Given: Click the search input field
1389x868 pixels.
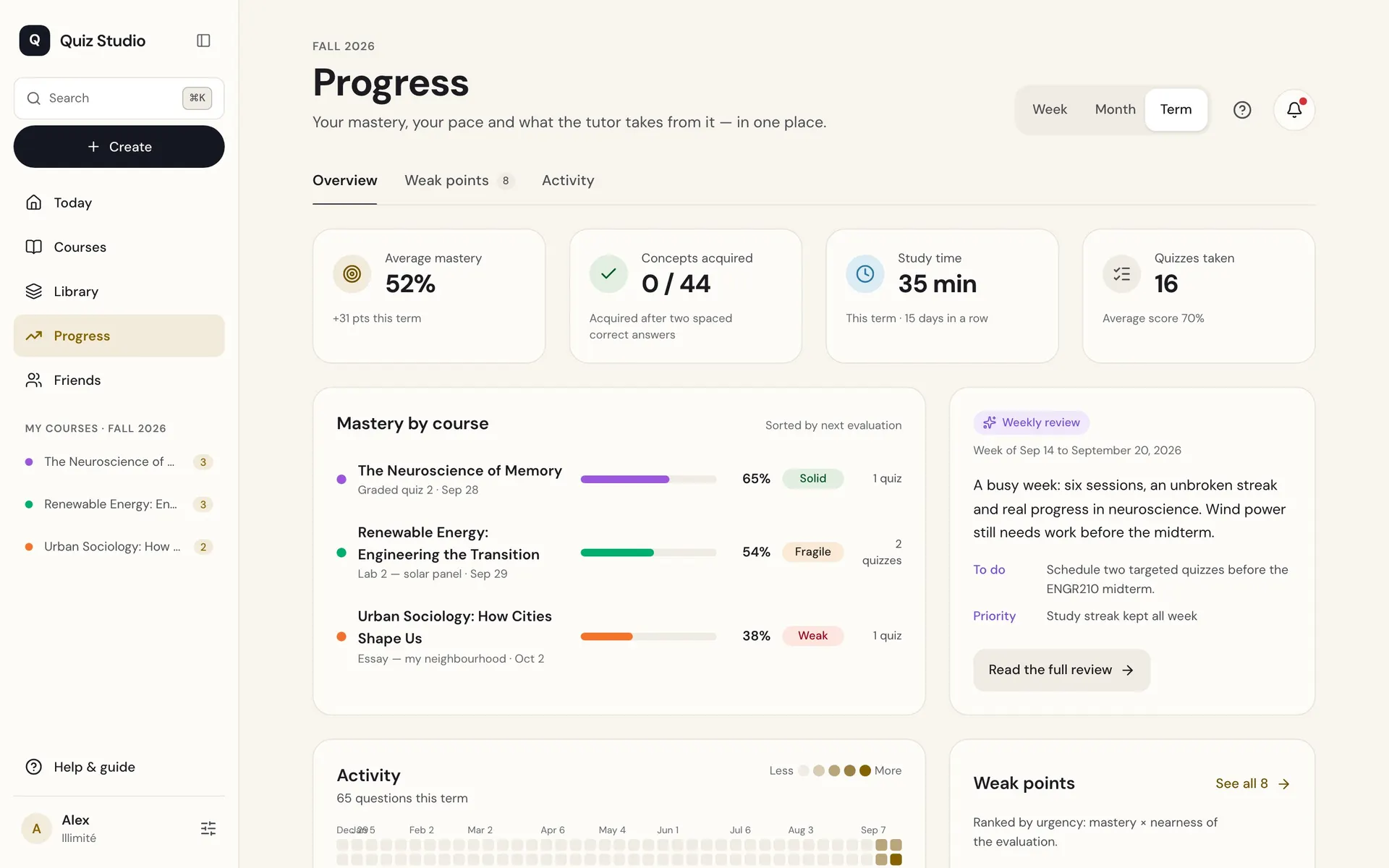Looking at the screenshot, I should pos(119,98).
